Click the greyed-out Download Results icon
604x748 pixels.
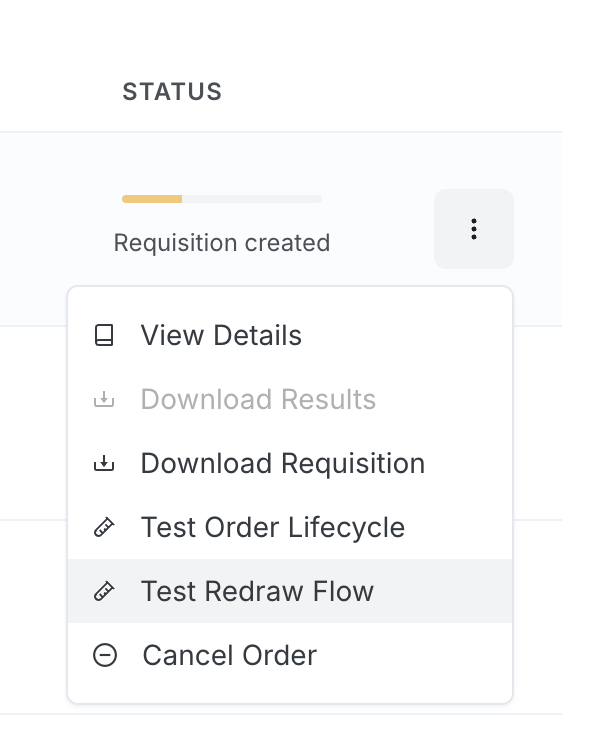coord(104,400)
